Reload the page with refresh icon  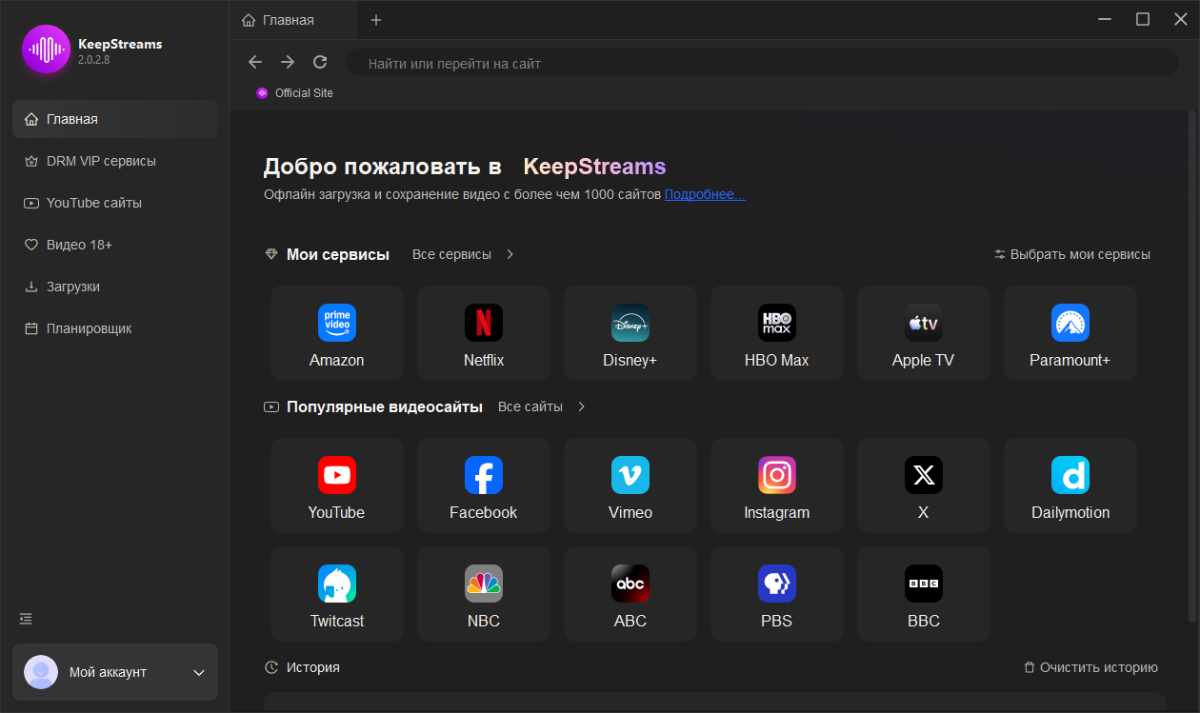[x=320, y=62]
